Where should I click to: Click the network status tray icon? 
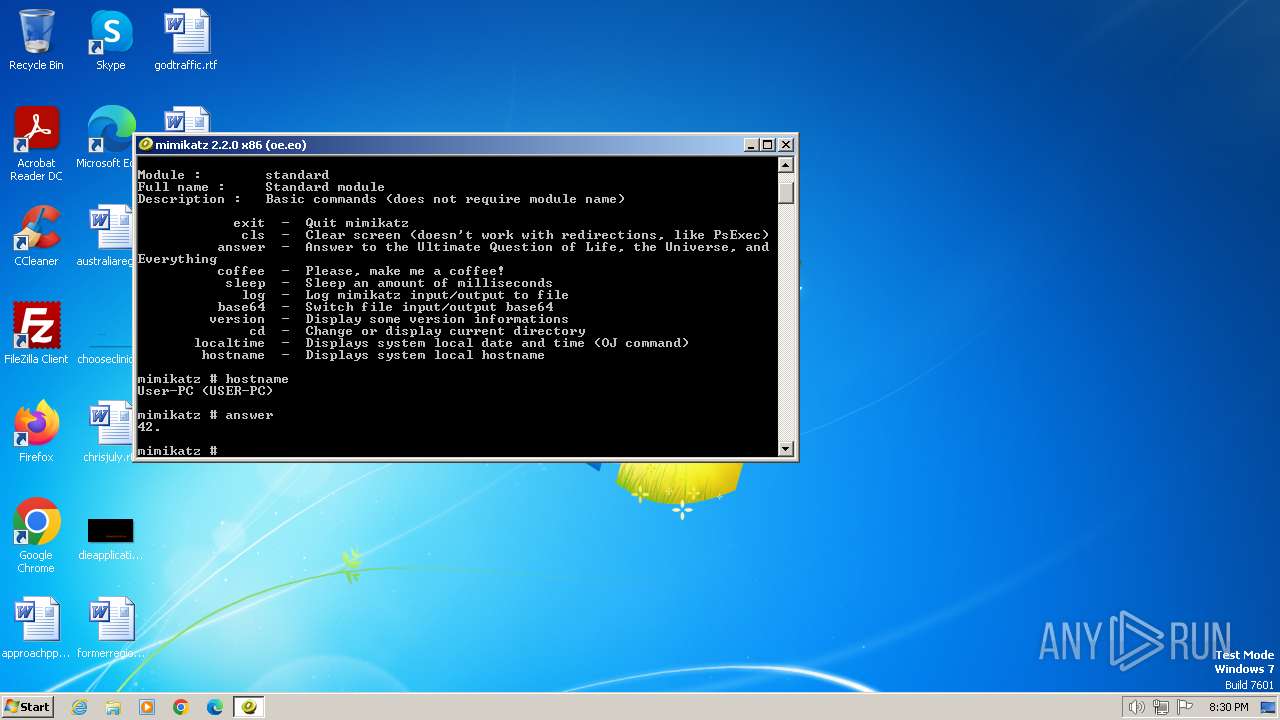[1161, 707]
